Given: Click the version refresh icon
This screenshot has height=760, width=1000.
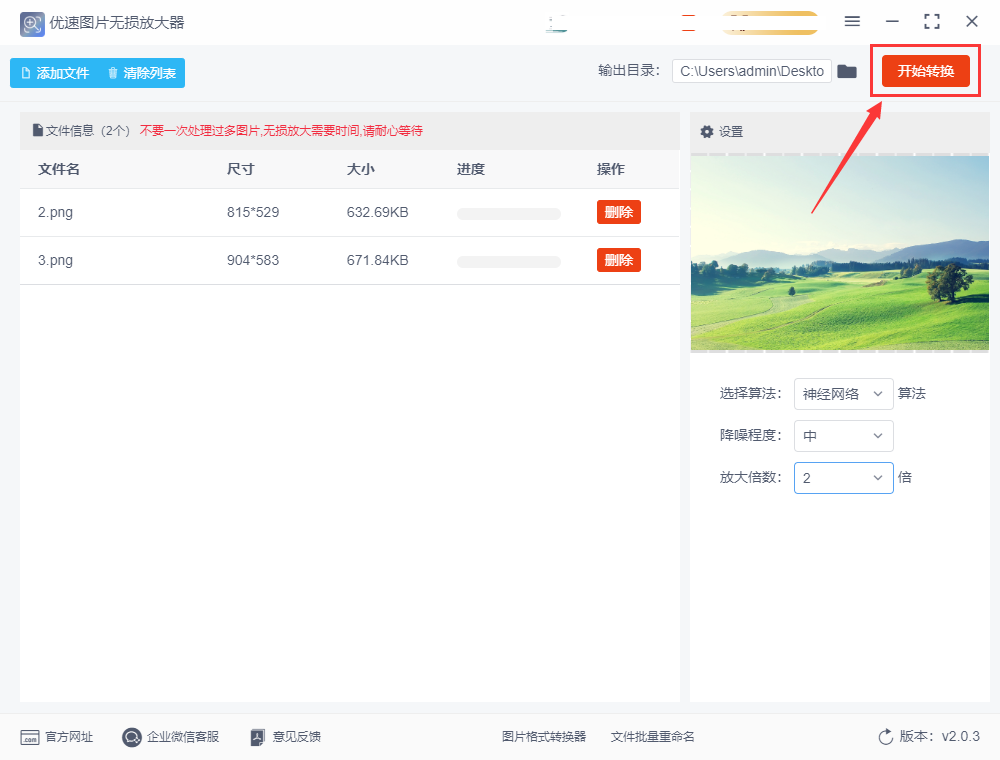Looking at the screenshot, I should (885, 737).
